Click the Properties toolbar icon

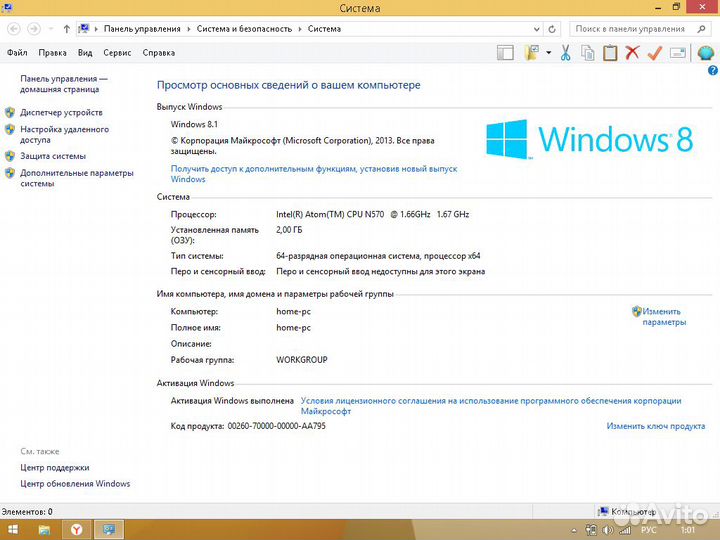tap(677, 53)
